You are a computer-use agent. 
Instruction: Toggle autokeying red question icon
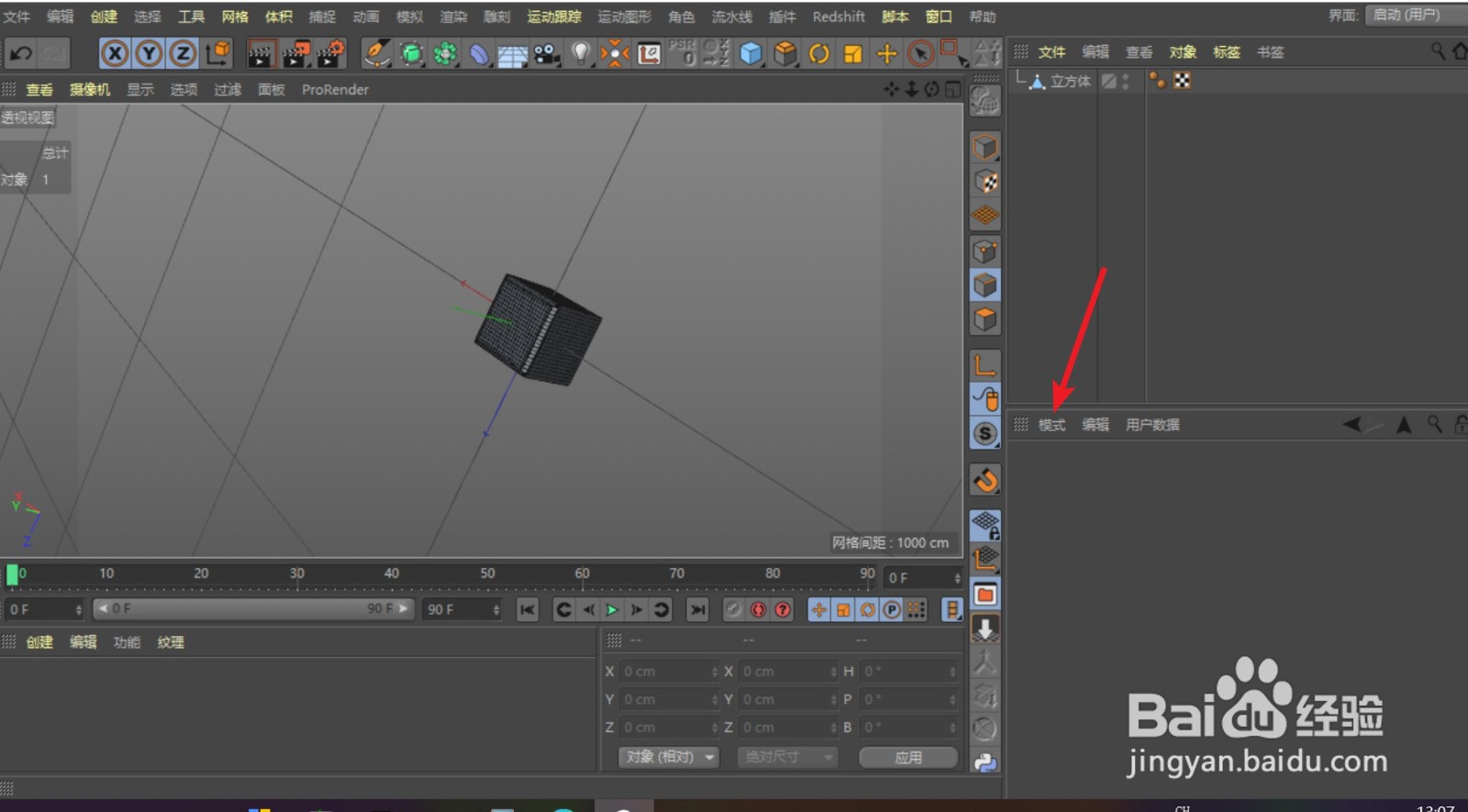coord(782,609)
